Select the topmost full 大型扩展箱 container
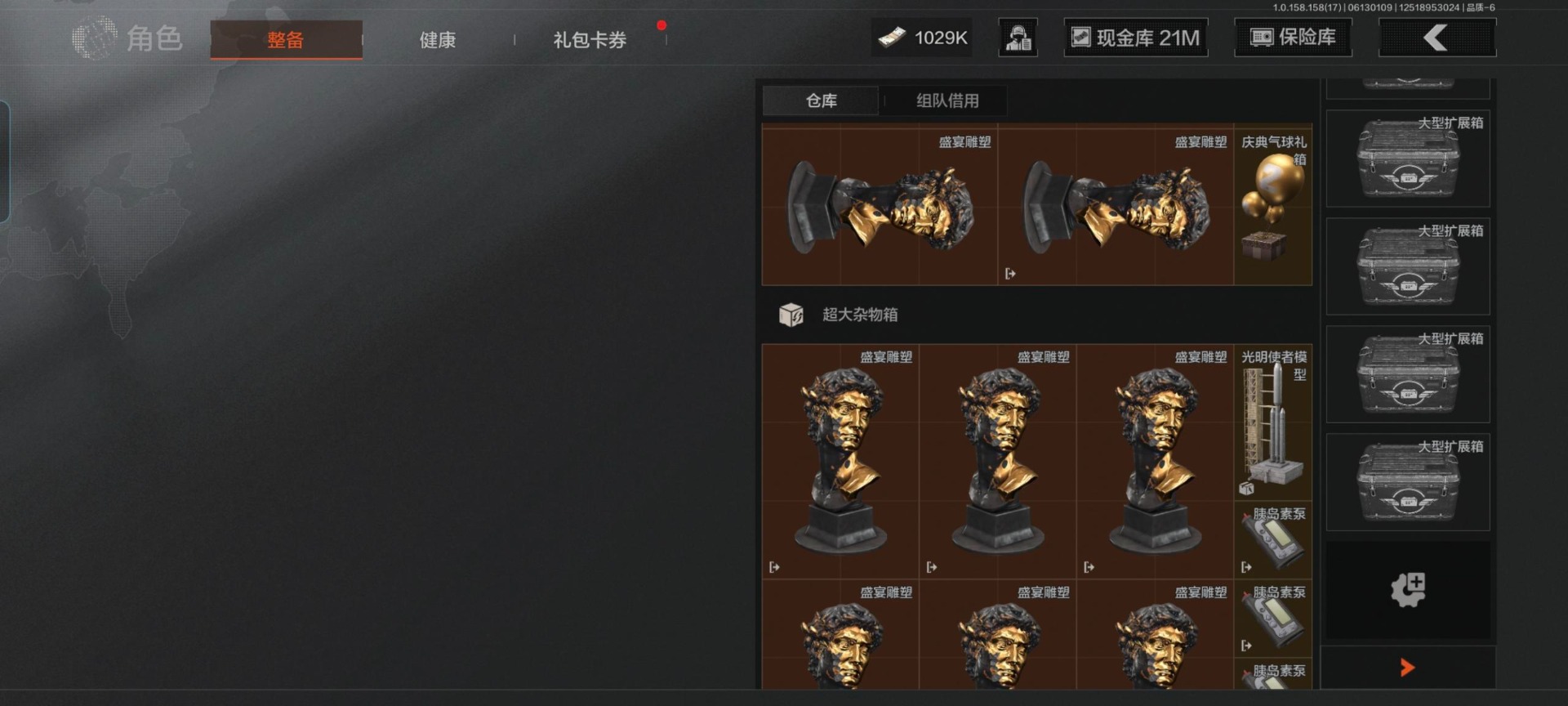 1408,159
